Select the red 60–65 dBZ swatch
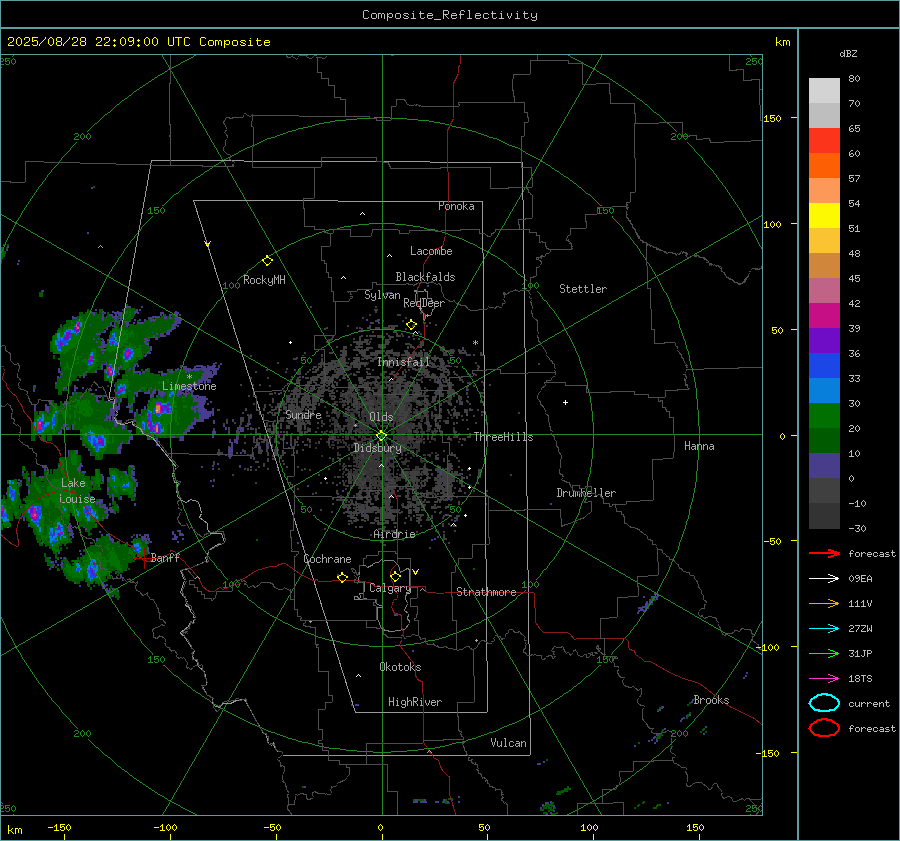Viewport: 900px width, 841px height. click(824, 141)
